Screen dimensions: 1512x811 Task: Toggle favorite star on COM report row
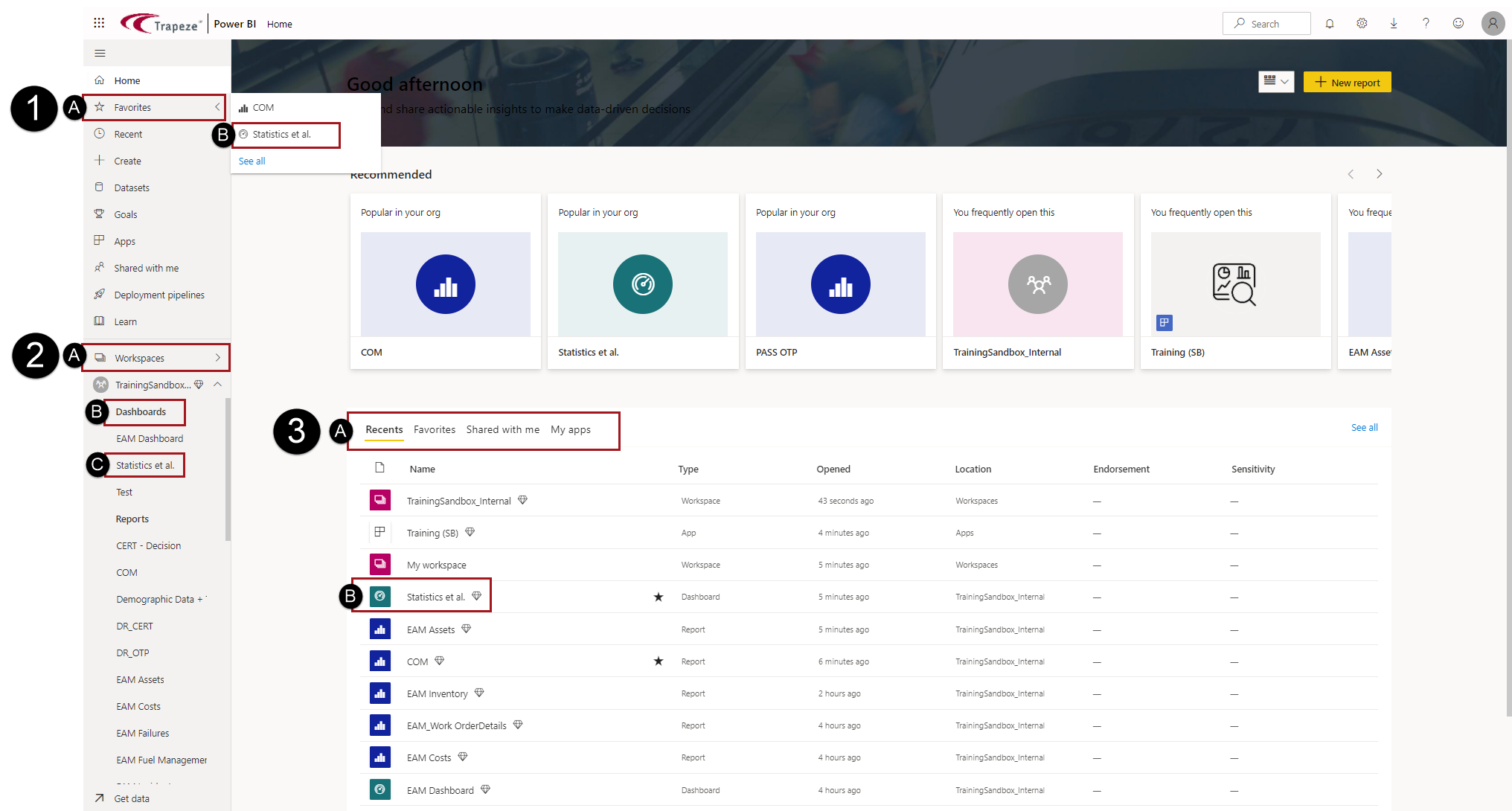[x=658, y=661]
